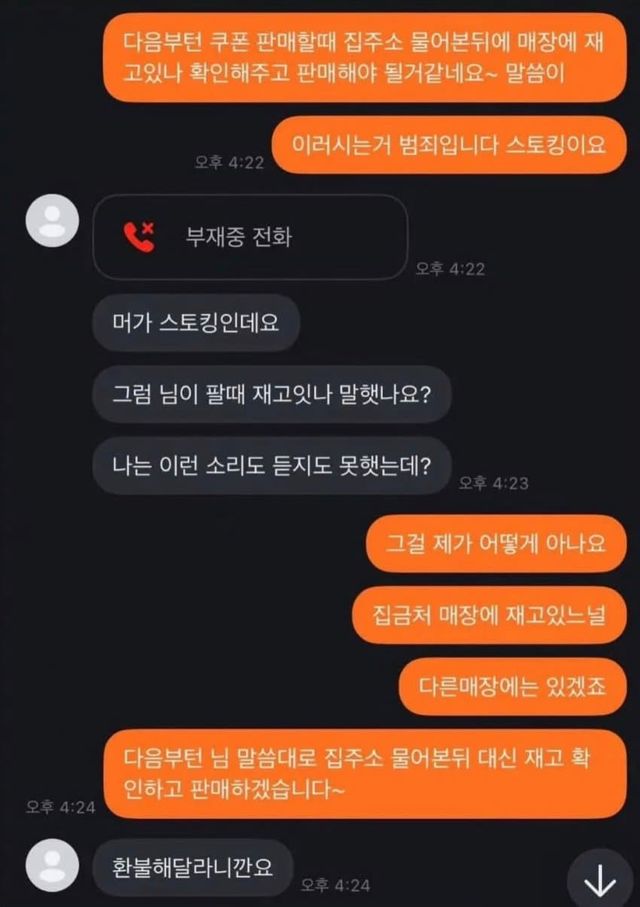Tap the orange message ending 판매하겠습니다~
The height and width of the screenshot is (907, 640).
pyautogui.click(x=365, y=773)
